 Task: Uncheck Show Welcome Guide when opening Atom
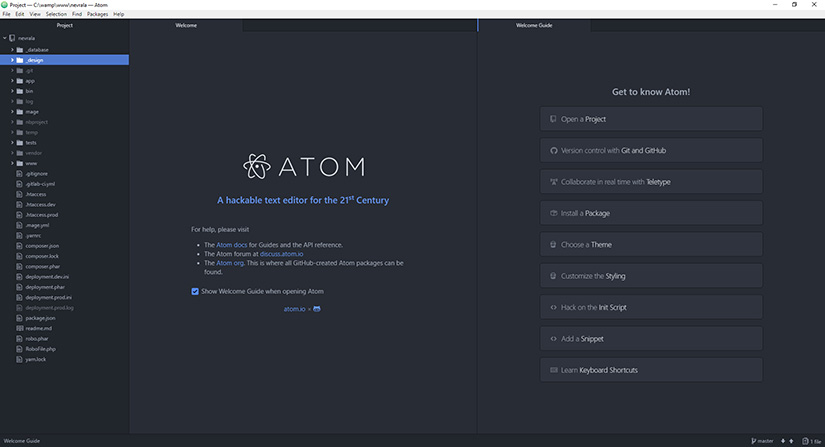(195, 291)
